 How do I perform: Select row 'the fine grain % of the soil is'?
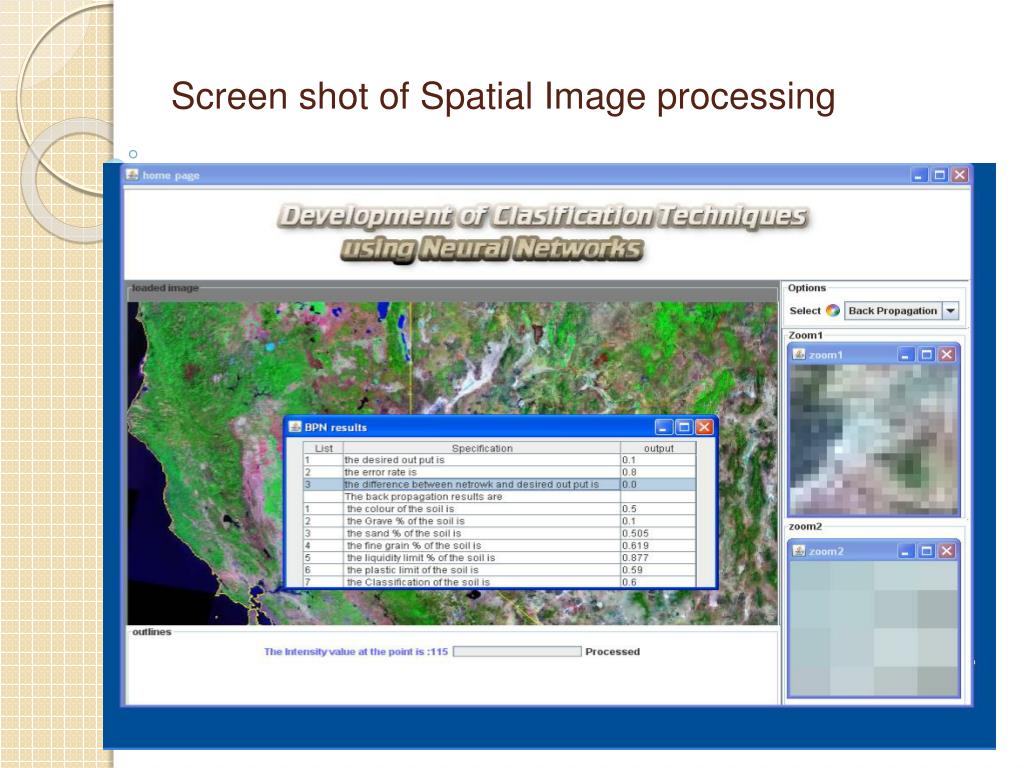coord(500,545)
